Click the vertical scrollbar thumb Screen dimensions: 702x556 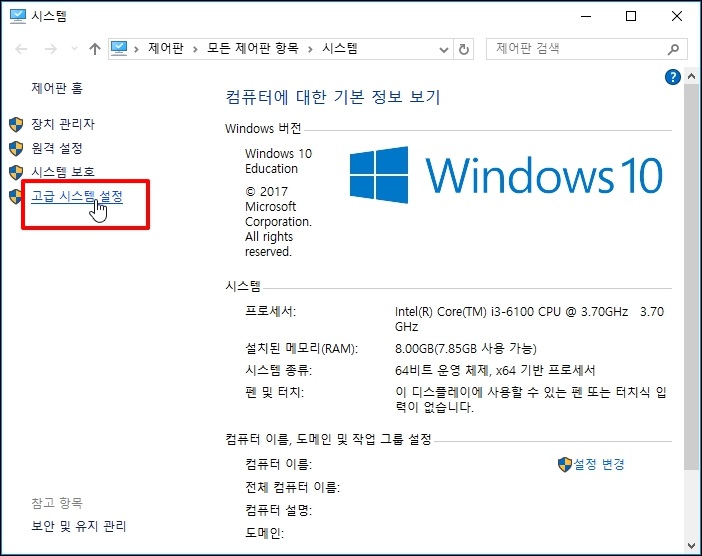coord(691,276)
